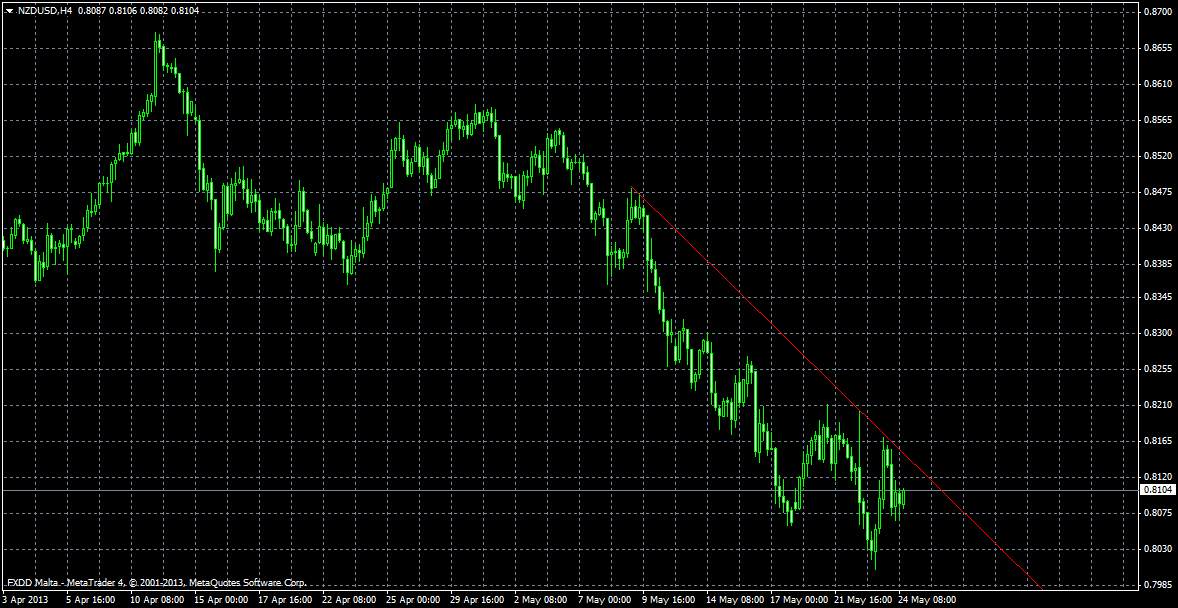Click the 0.8700 price scale label
This screenshot has height=608, width=1178.
tap(1158, 12)
